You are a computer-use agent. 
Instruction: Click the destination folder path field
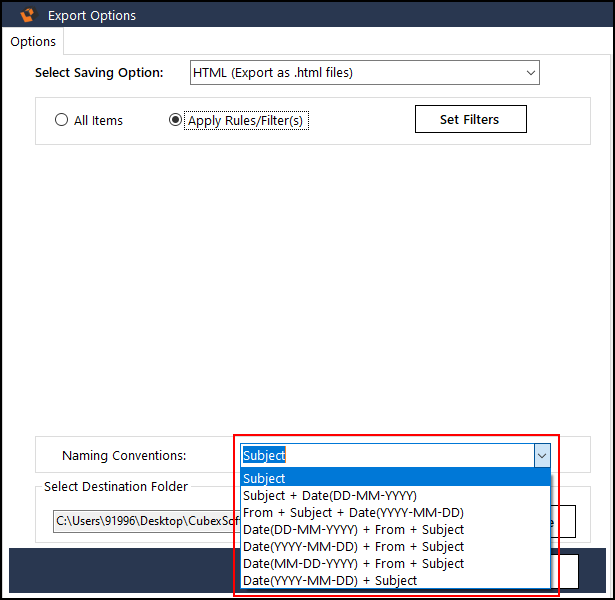click(145, 521)
